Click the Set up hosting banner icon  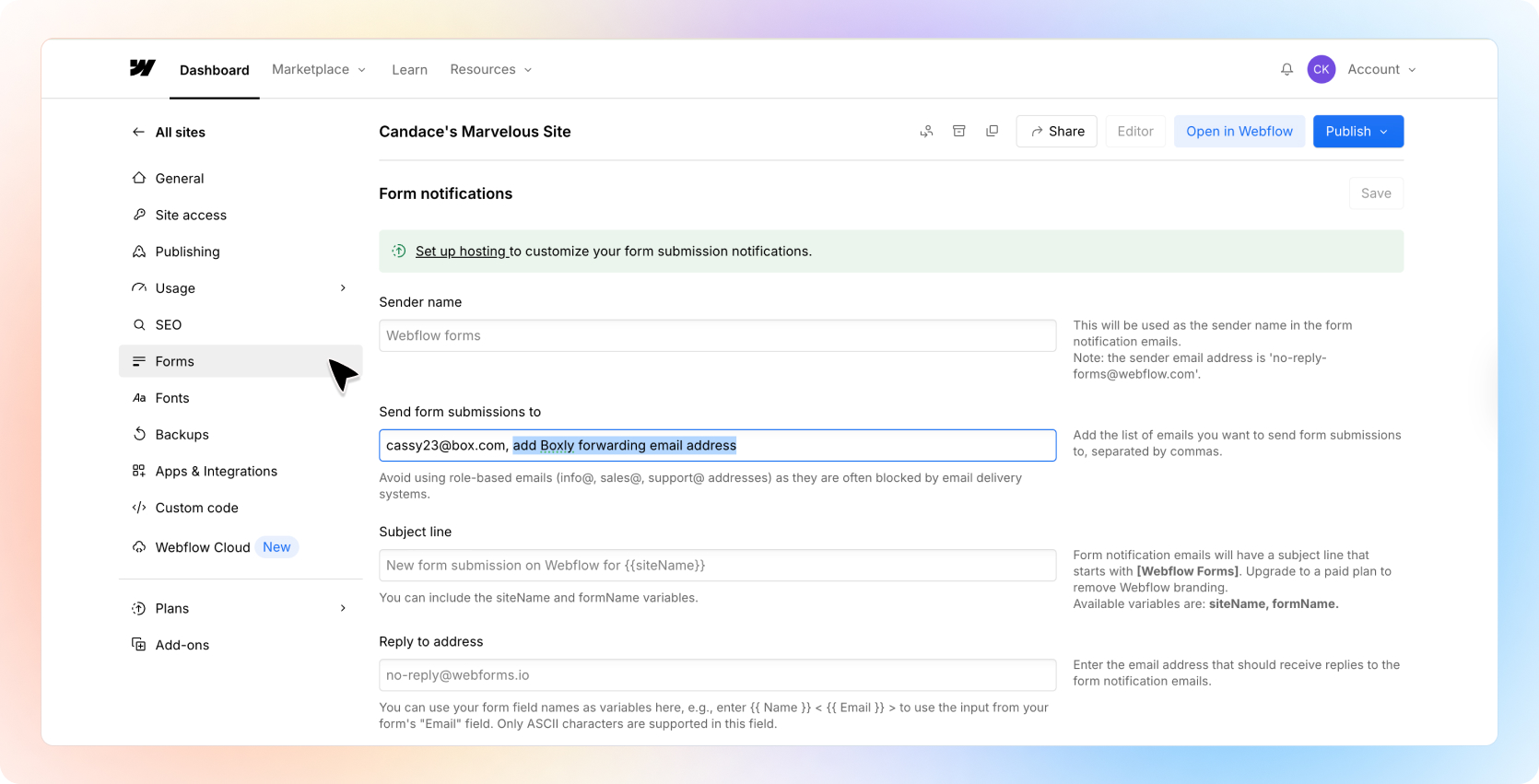click(399, 252)
